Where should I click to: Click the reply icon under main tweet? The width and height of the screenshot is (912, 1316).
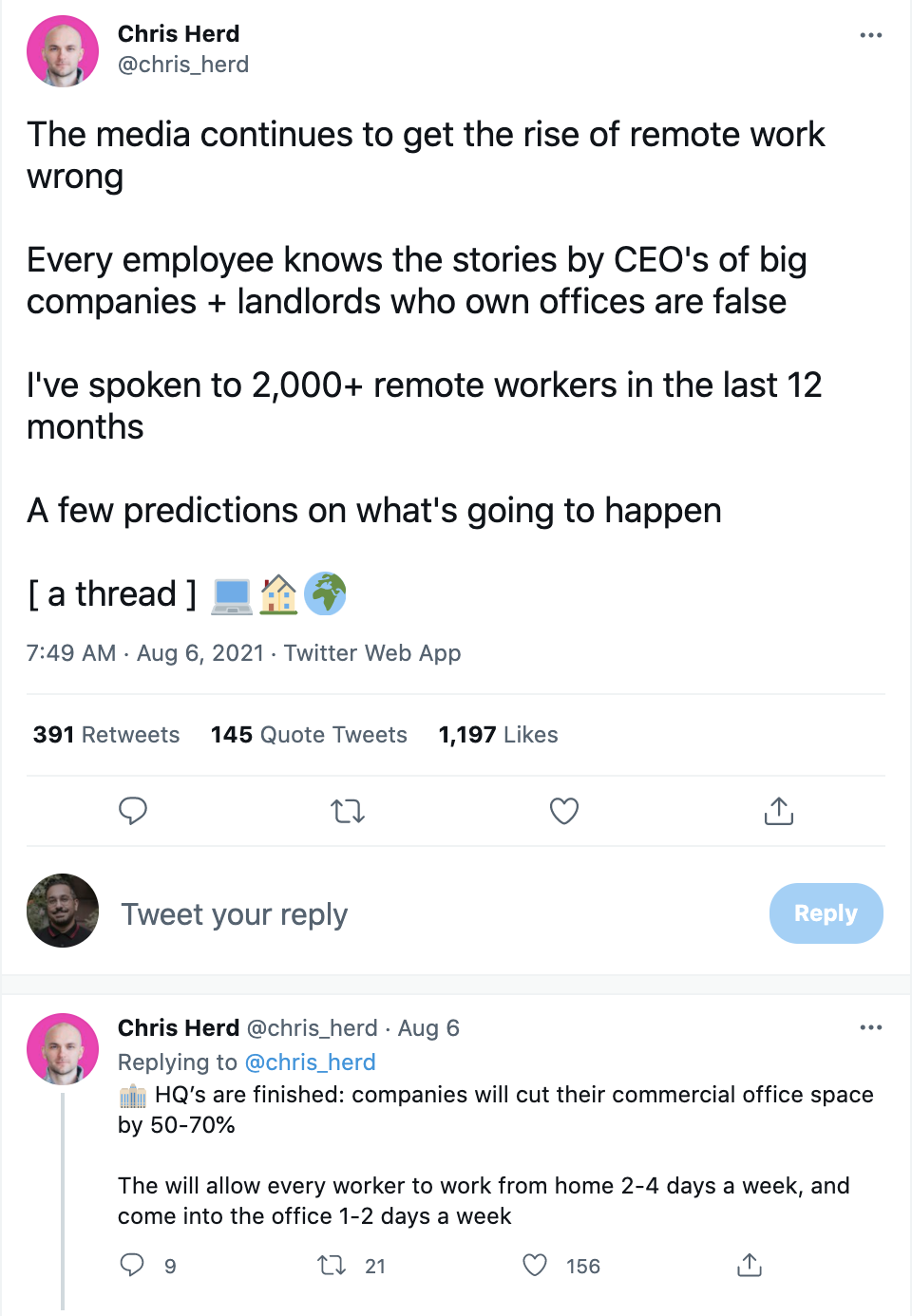coord(133,811)
